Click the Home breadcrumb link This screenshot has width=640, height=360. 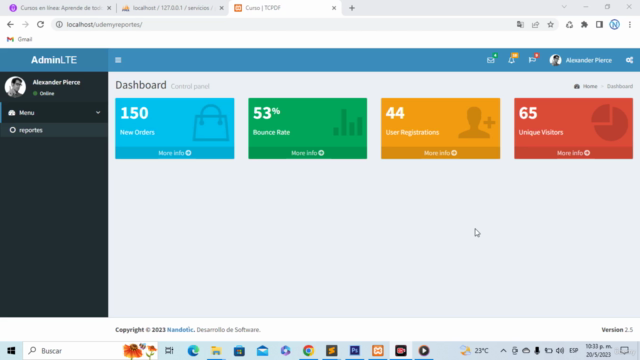[x=586, y=86]
